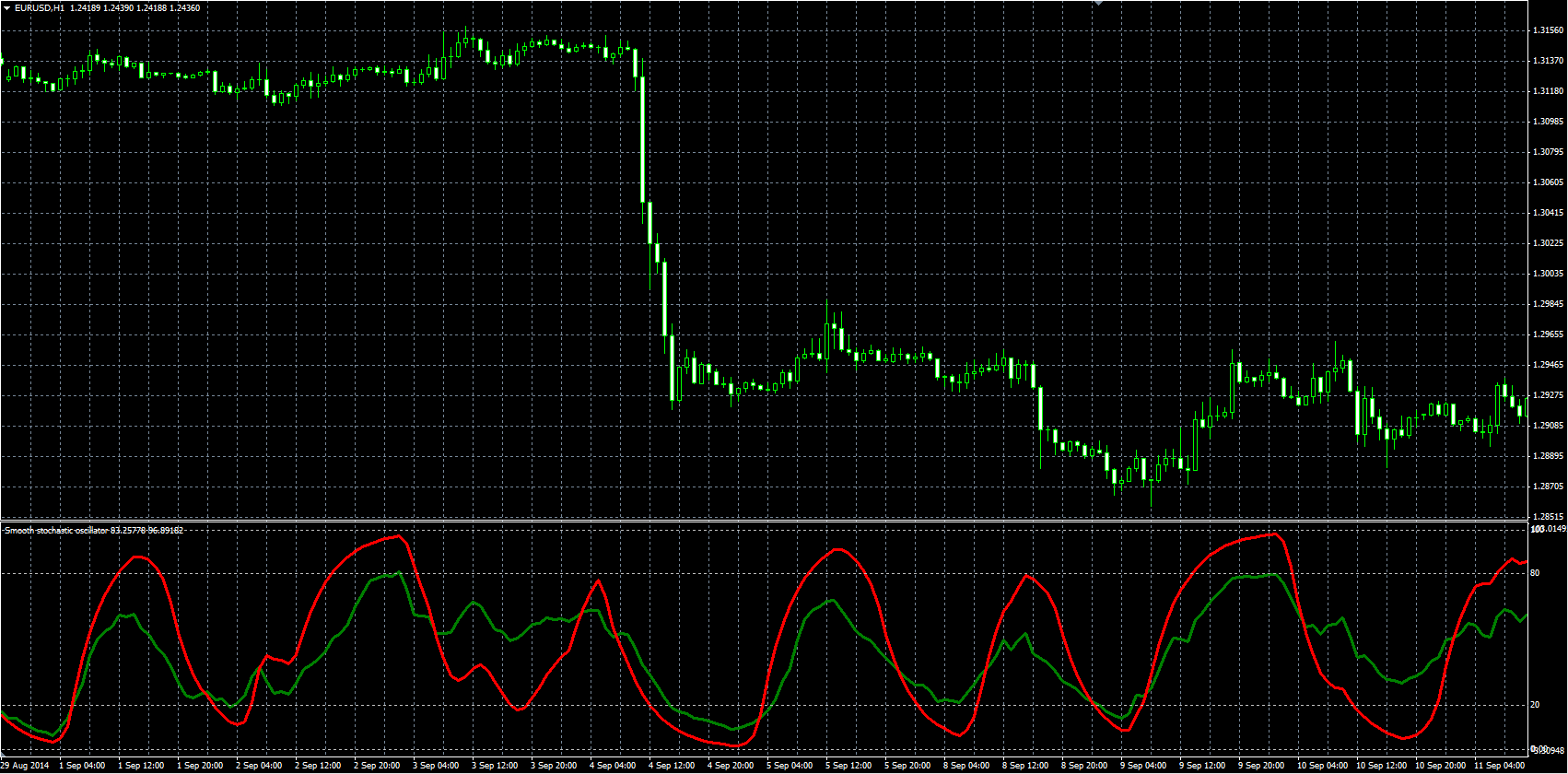The image size is (1568, 774).
Task: Click the 1.30985 price axis label
Action: pos(1548,122)
